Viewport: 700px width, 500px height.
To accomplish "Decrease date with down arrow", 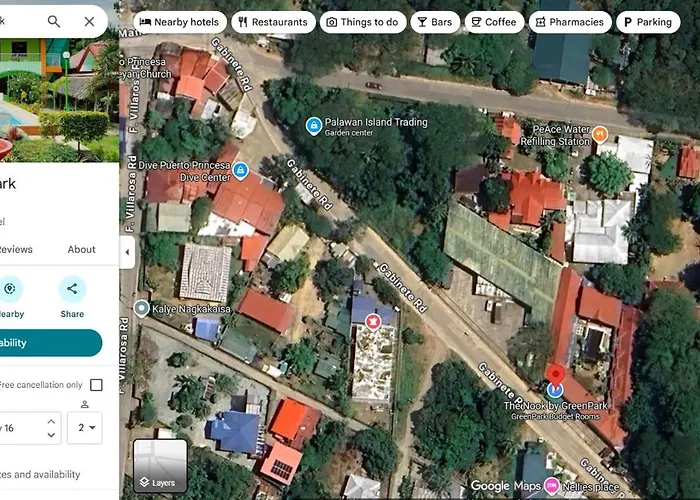I will pyautogui.click(x=51, y=435).
